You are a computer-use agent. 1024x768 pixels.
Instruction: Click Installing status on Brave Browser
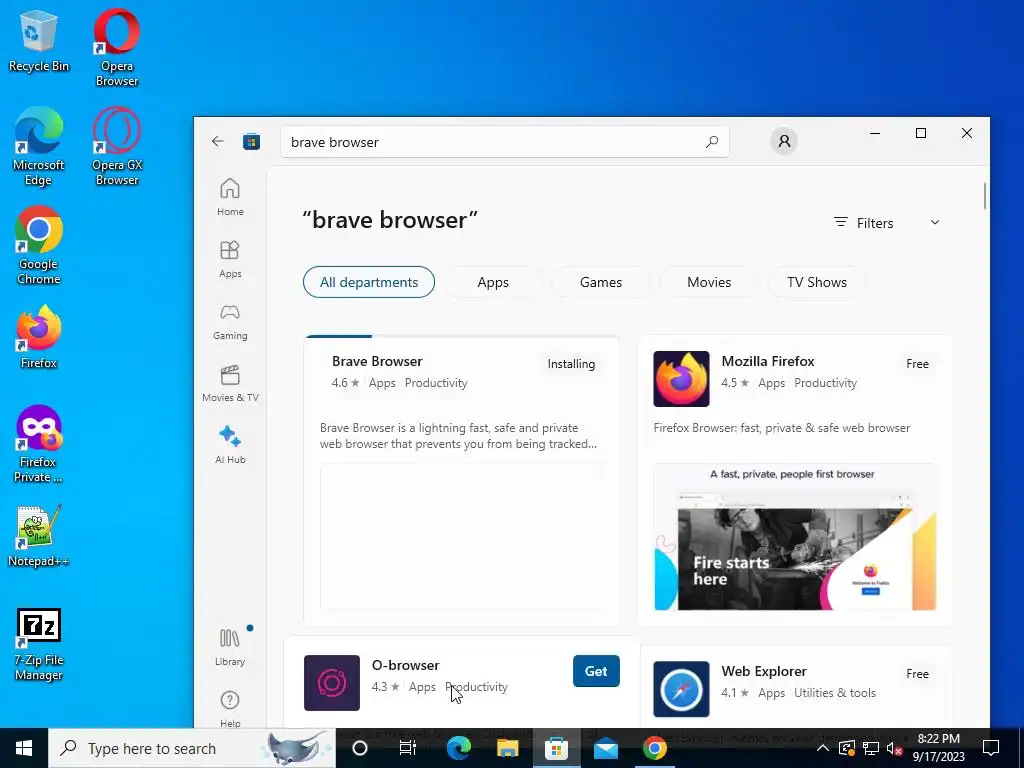(571, 364)
